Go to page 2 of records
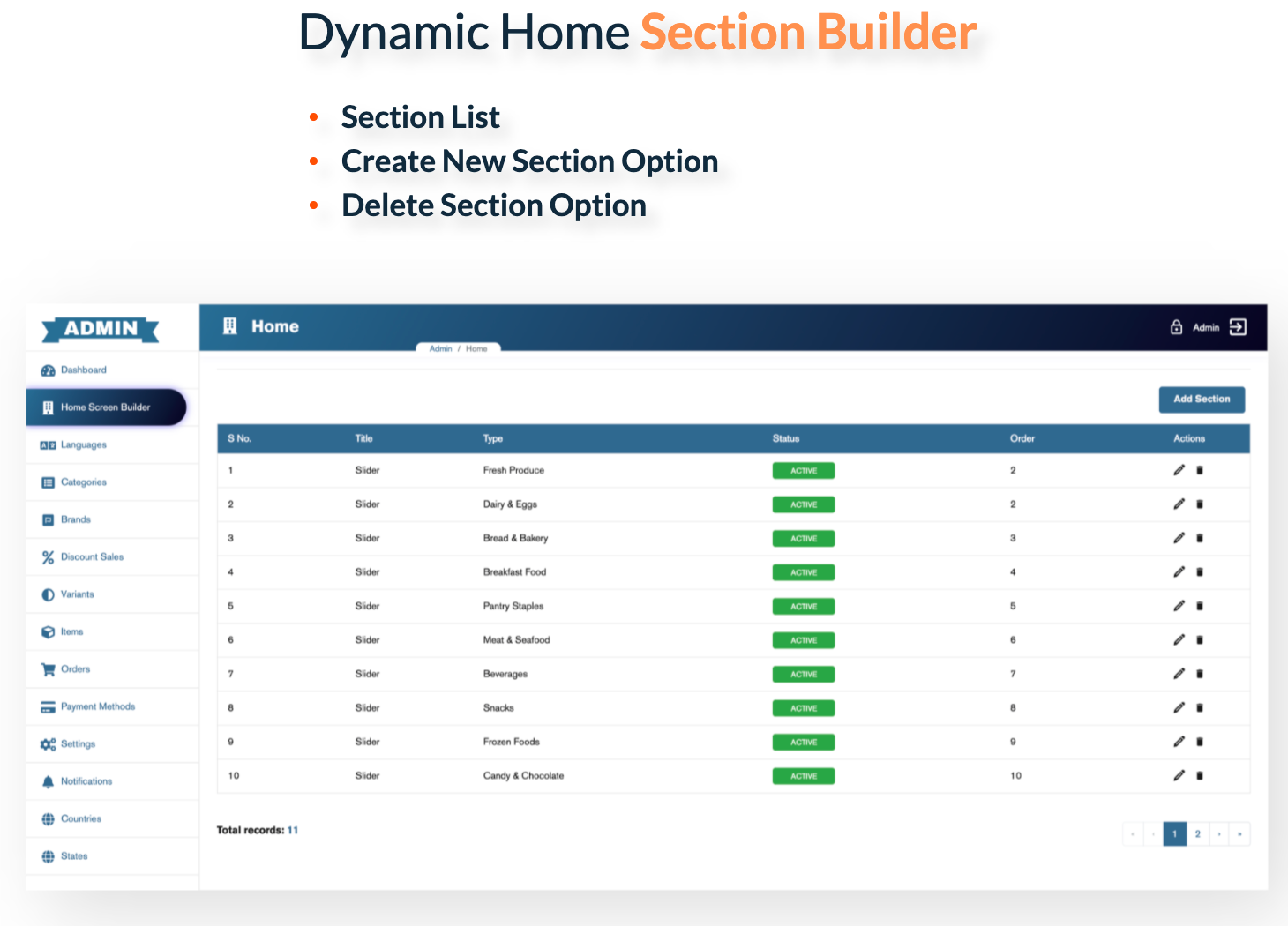 coord(1197,834)
